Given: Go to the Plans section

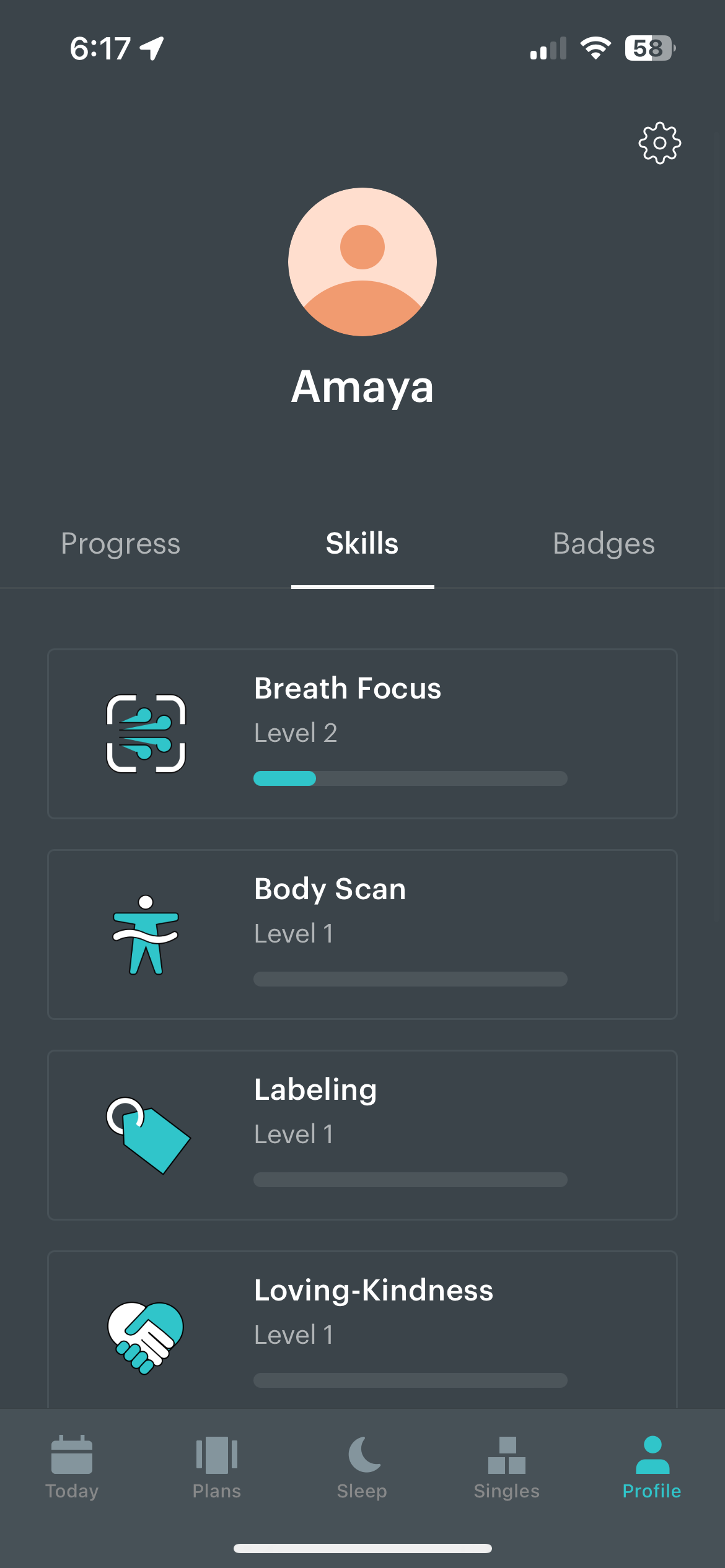Looking at the screenshot, I should tap(217, 1467).
